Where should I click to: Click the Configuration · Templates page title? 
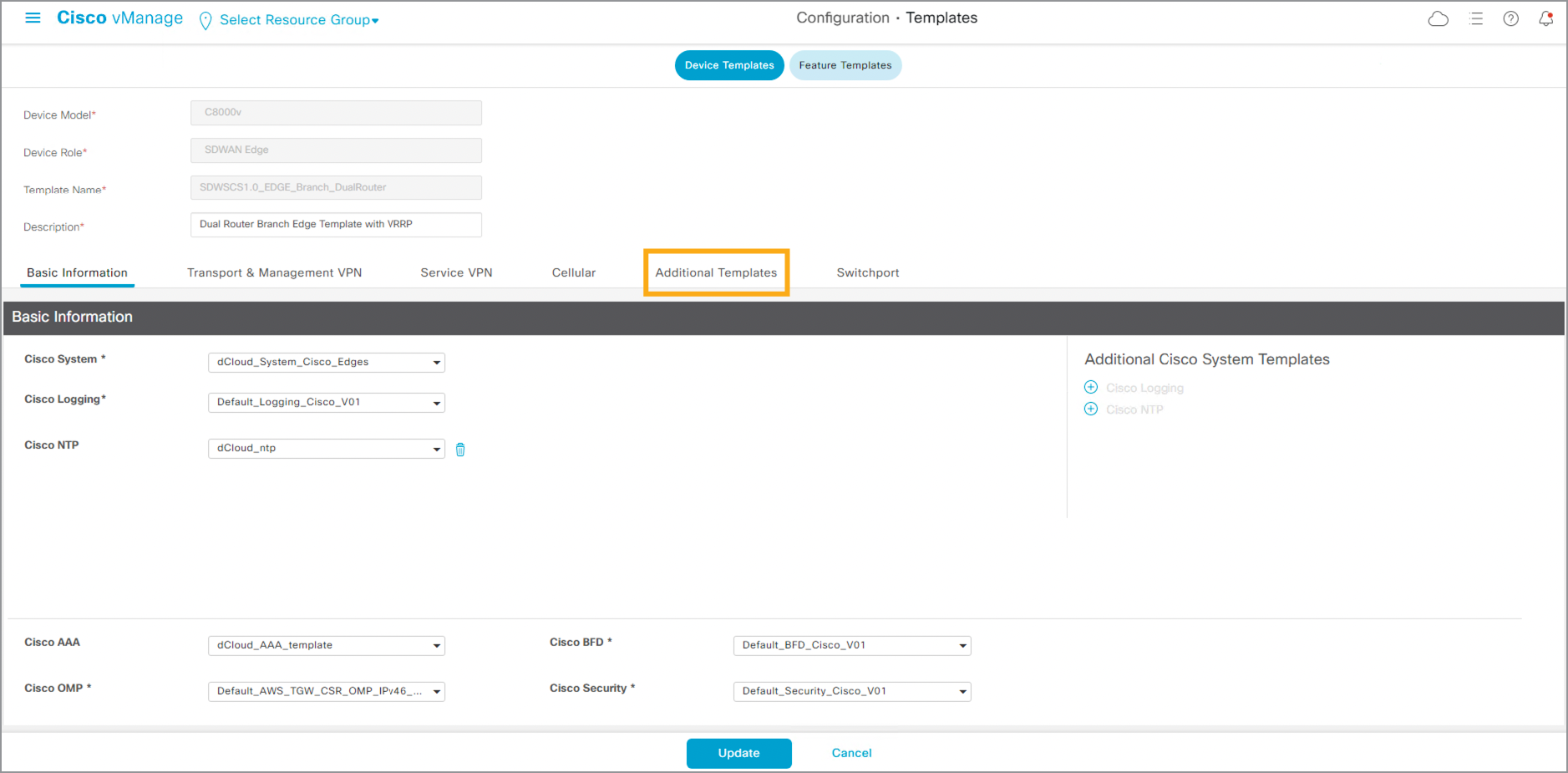886,18
